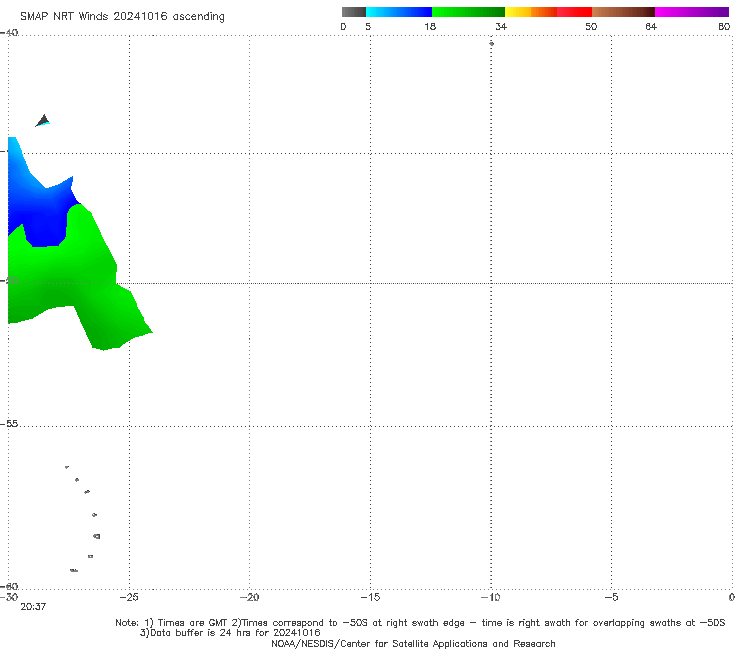Click the "Data buffer is 24 hrs" note line
This screenshot has width=740, height=650.
(x=230, y=633)
